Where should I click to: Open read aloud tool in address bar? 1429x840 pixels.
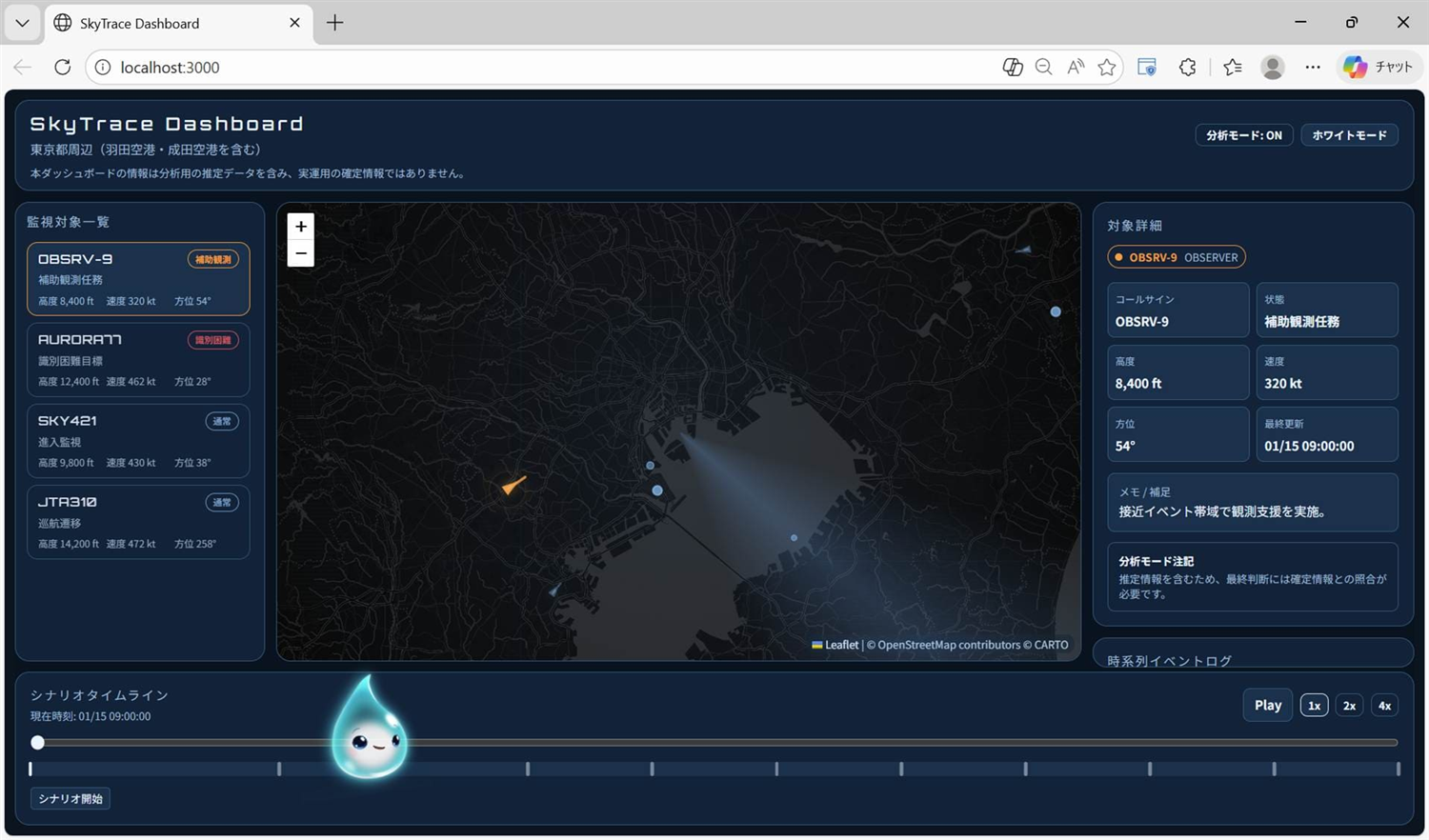[x=1076, y=68]
